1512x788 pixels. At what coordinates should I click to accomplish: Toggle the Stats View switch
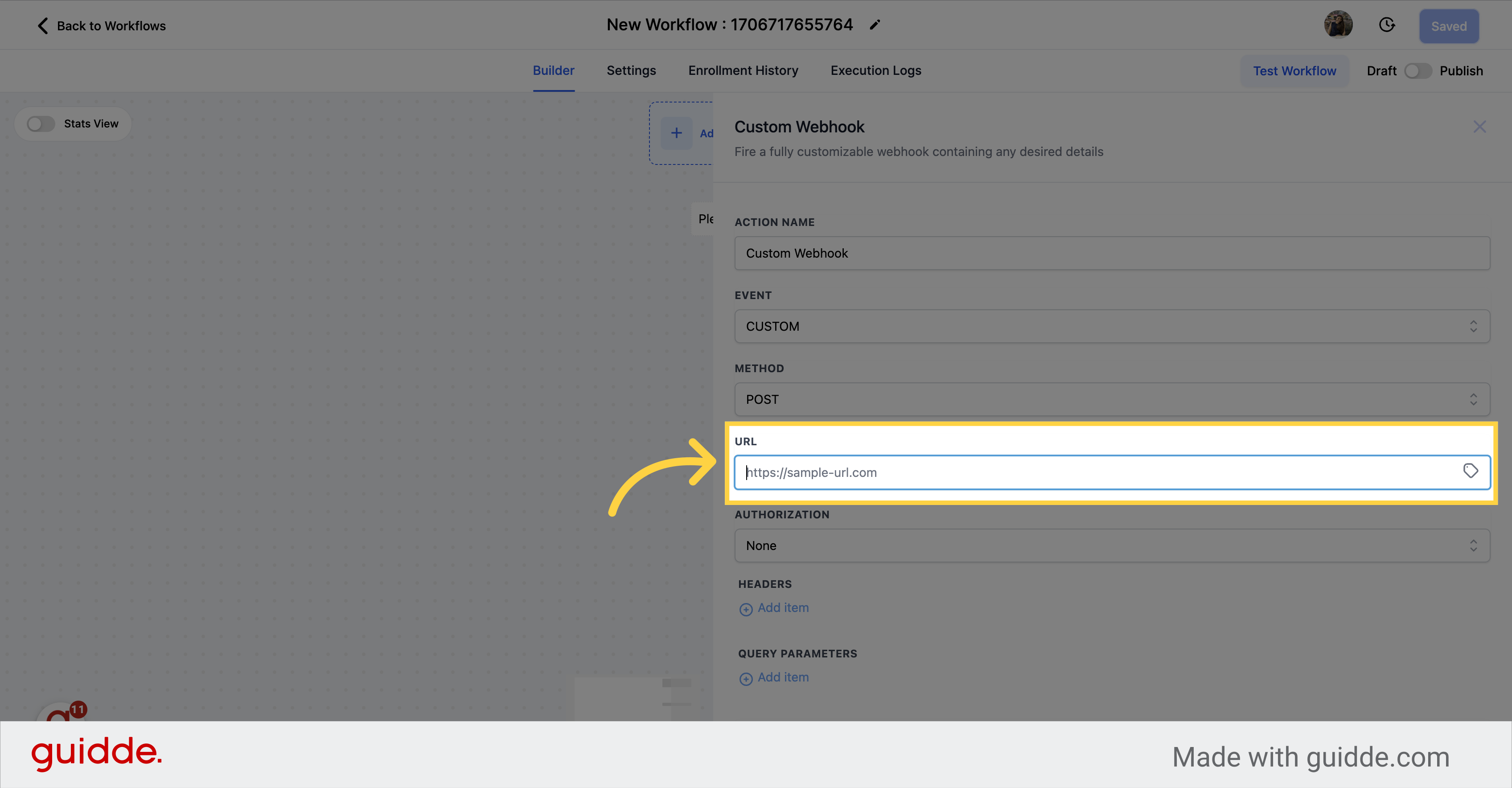tap(41, 123)
